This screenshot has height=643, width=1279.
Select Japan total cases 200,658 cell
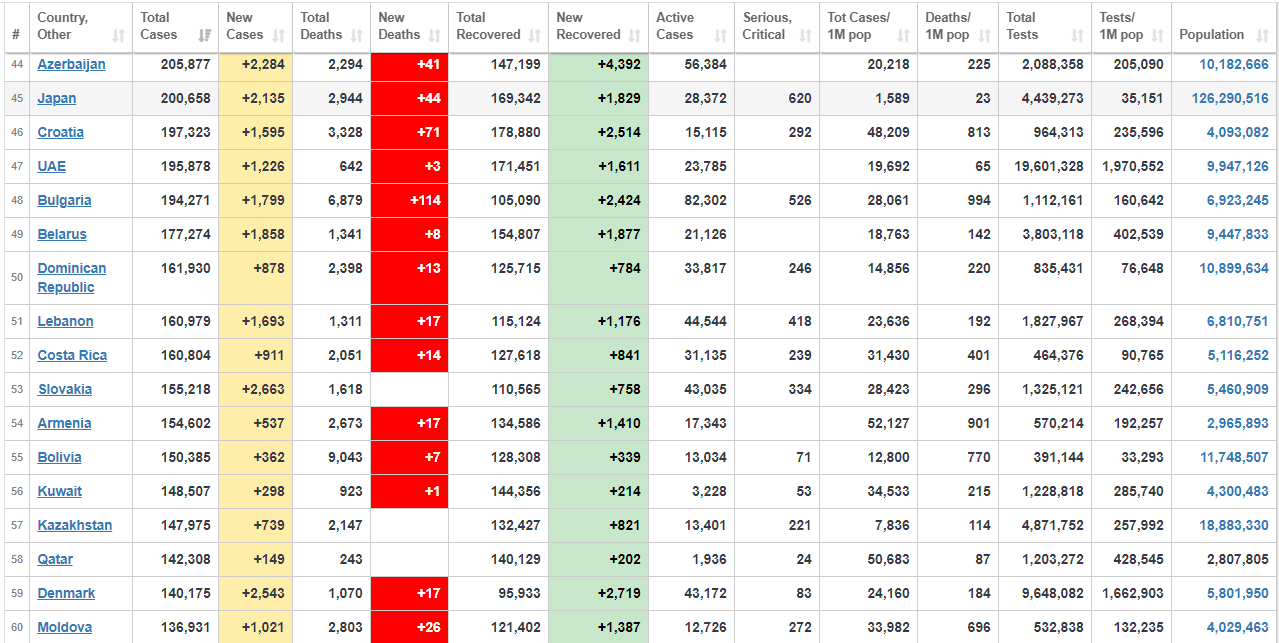point(176,98)
